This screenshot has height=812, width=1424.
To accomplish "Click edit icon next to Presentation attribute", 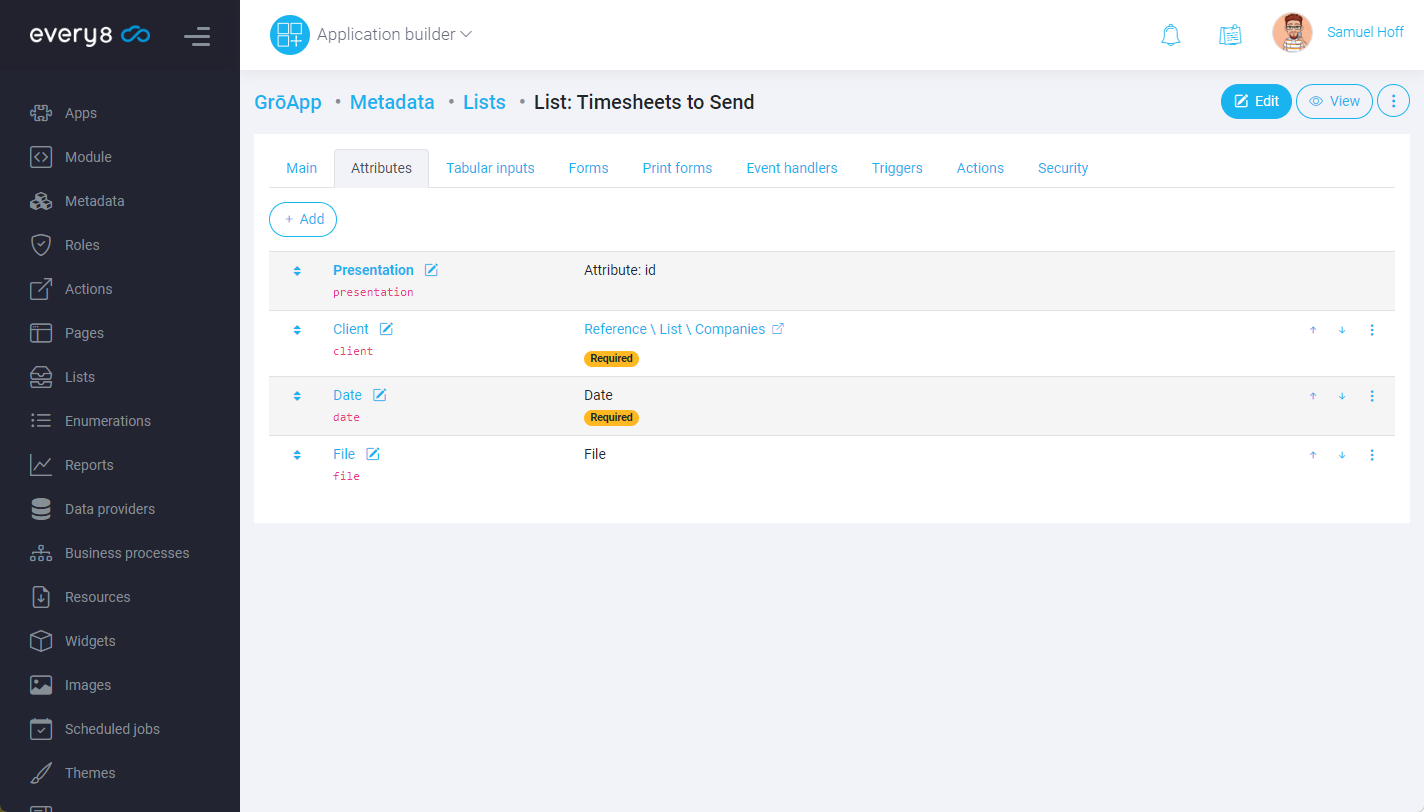I will click(431, 270).
